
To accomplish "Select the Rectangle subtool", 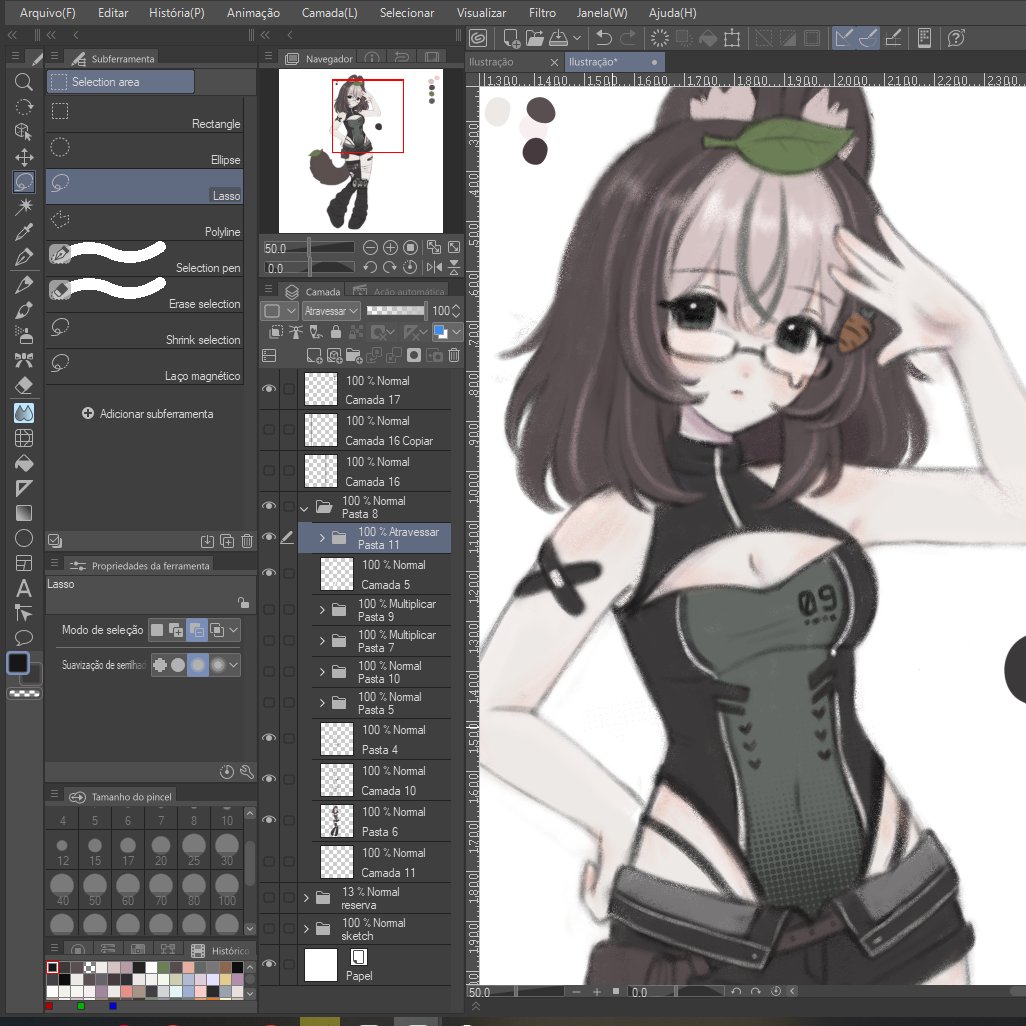I will click(145, 115).
